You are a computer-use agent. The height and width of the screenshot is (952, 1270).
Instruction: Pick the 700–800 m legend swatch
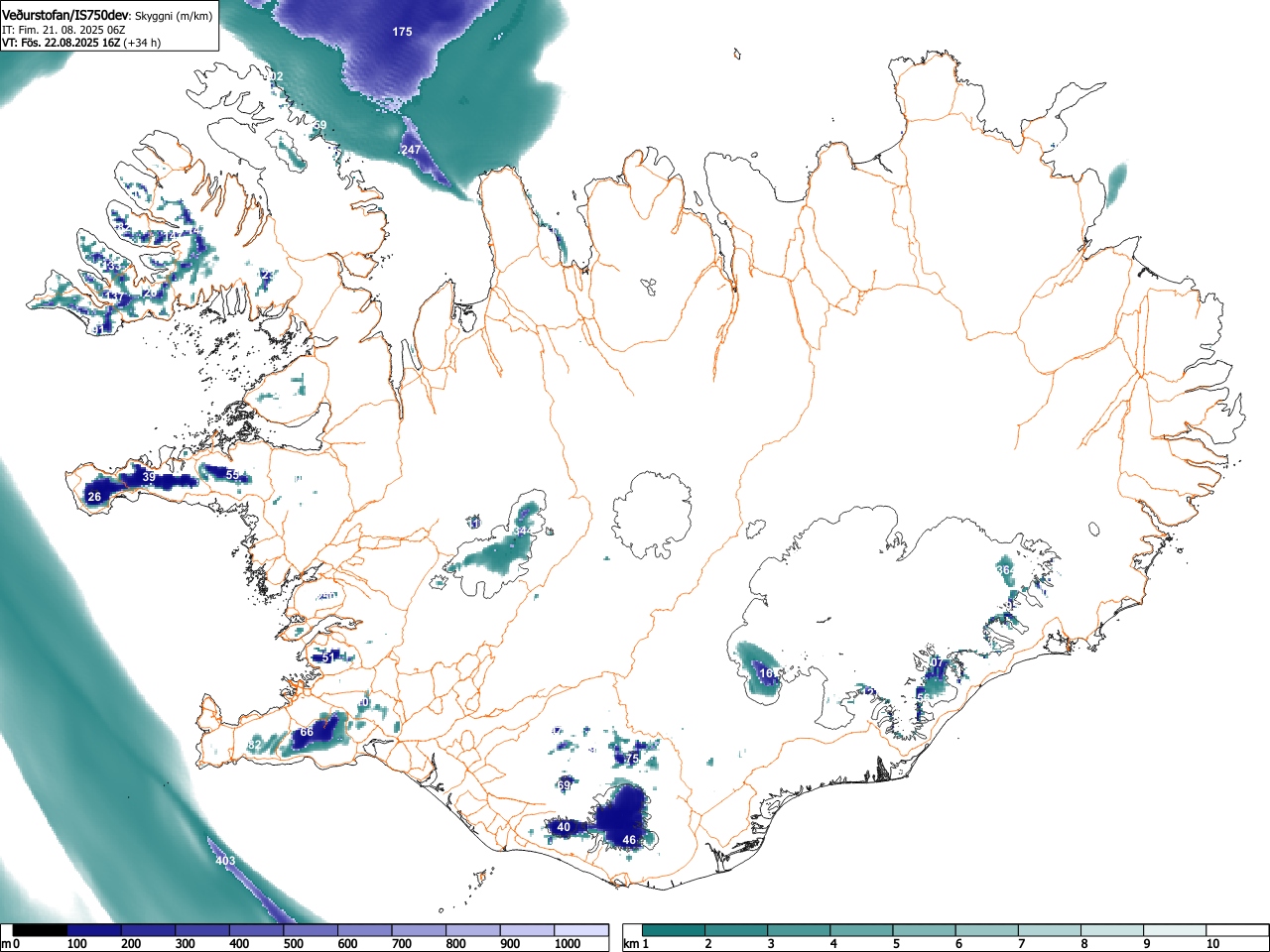pos(419,930)
